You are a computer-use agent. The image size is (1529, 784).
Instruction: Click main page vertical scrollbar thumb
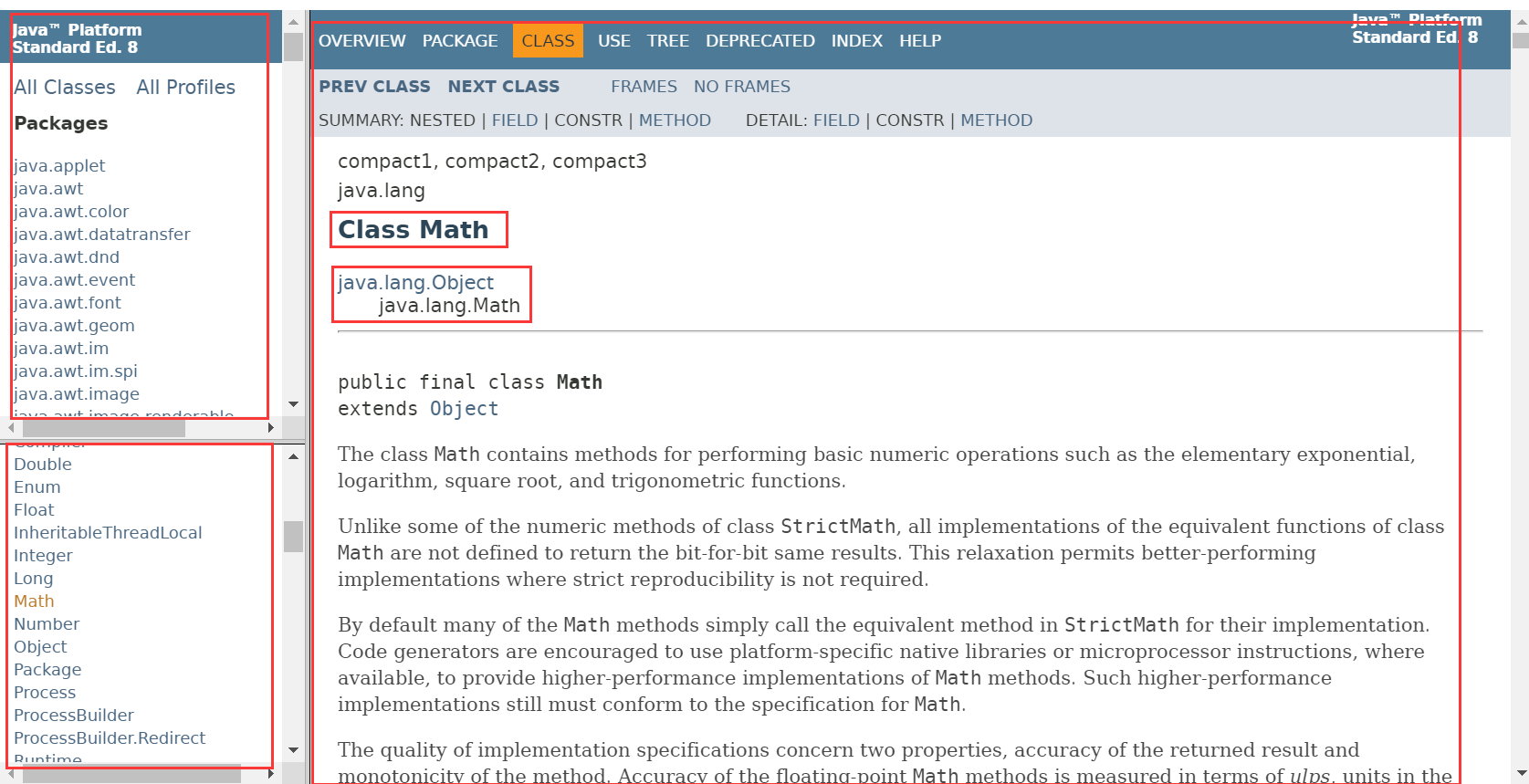[1520, 40]
